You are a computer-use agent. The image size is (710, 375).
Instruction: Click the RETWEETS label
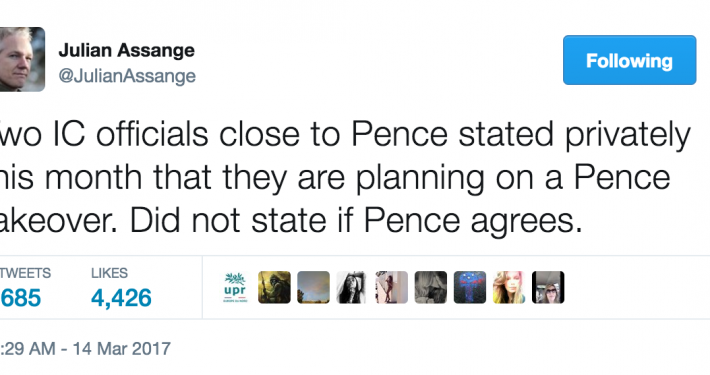(x=25, y=273)
